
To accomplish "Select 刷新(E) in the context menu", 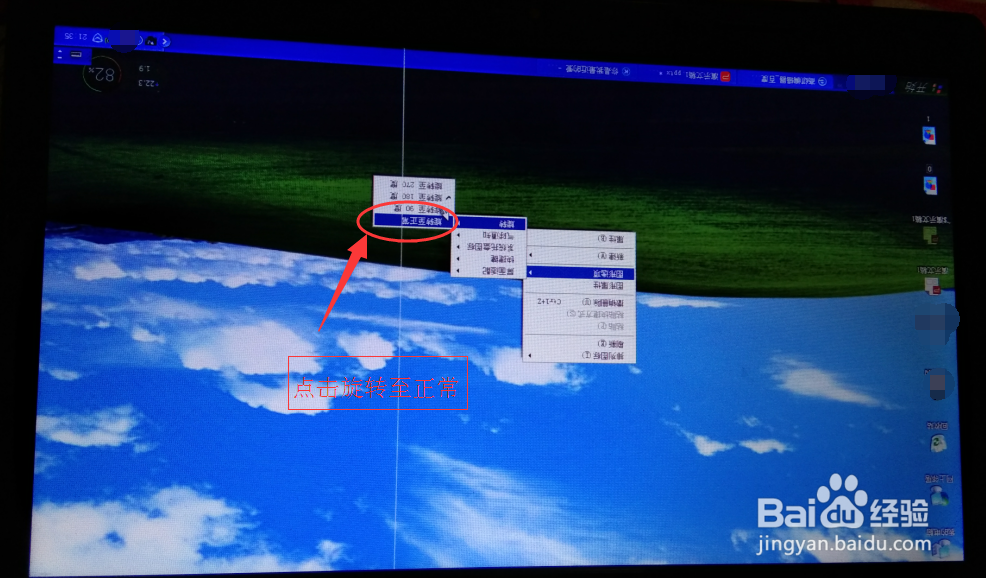I will 579,344.
